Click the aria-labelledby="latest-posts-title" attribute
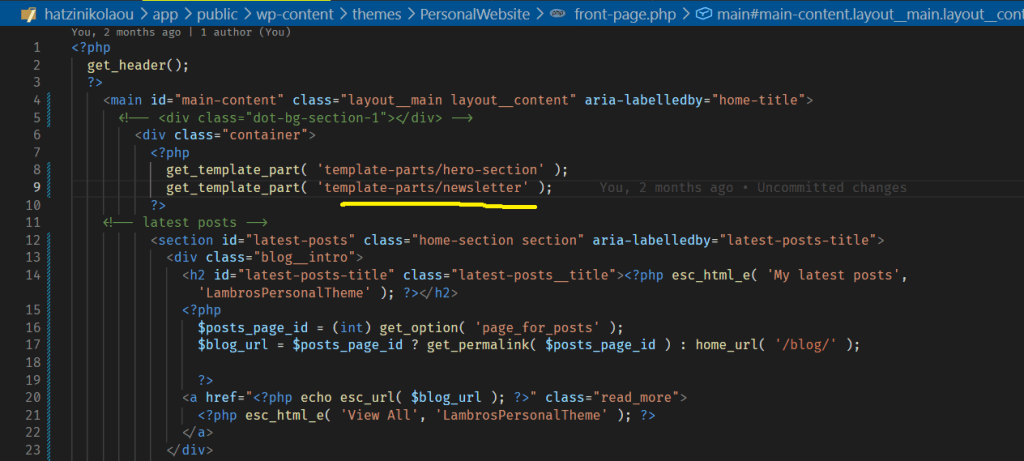 tap(734, 240)
